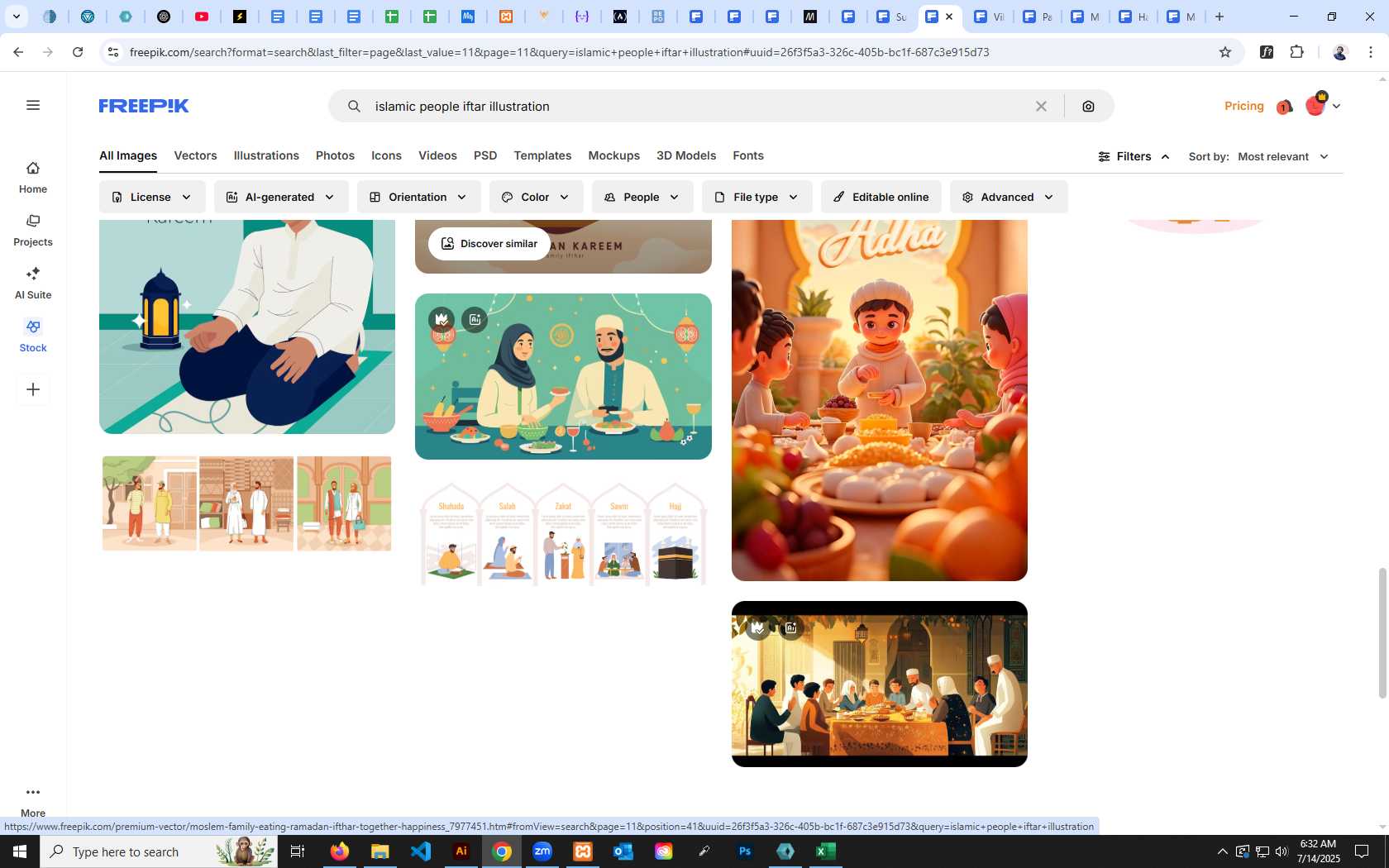Open Excel from the taskbar
The height and width of the screenshot is (868, 1389).
click(x=825, y=851)
